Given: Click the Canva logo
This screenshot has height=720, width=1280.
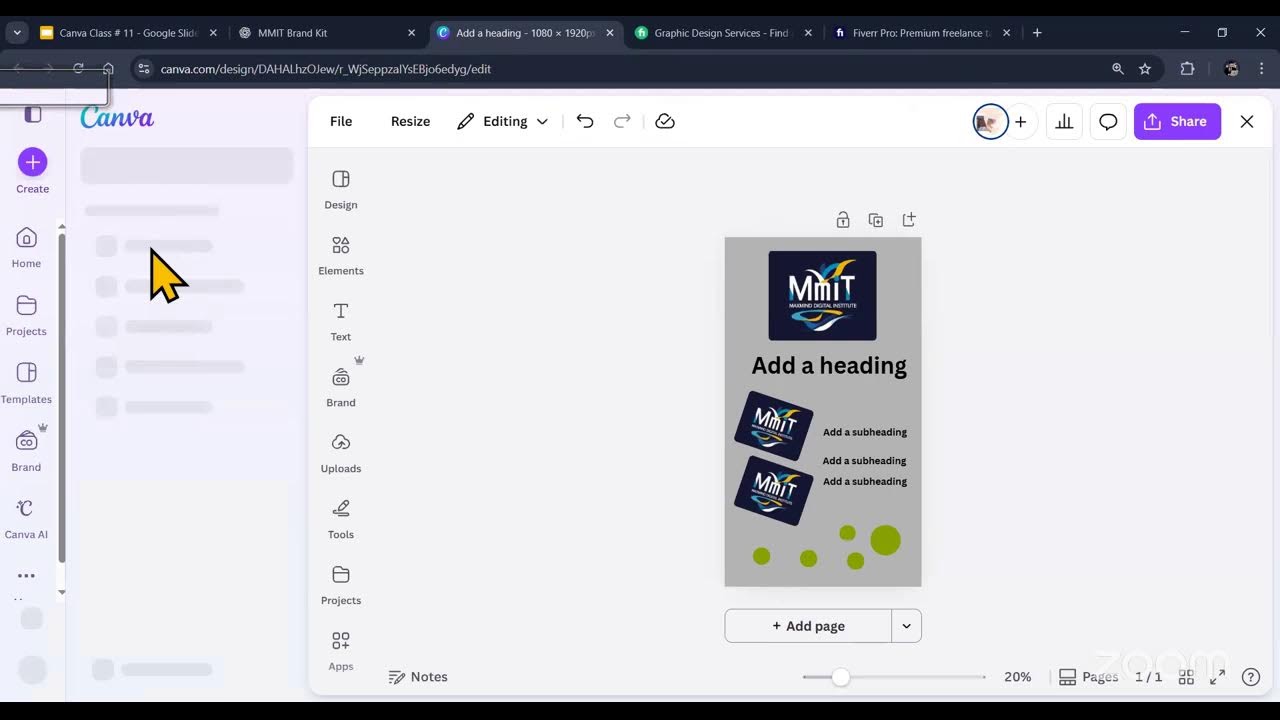Looking at the screenshot, I should pos(117,118).
